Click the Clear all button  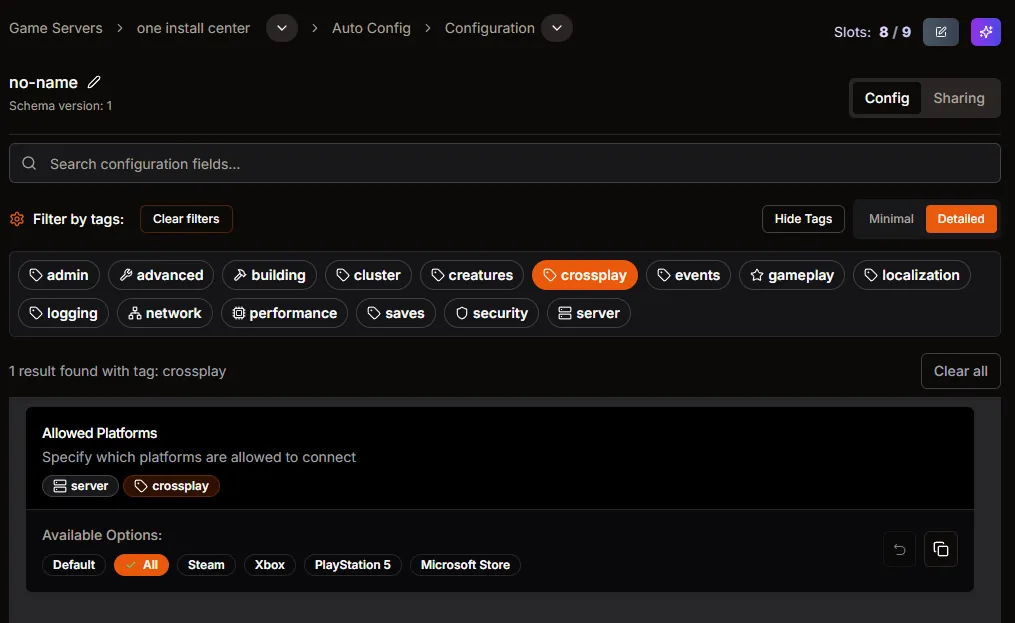[959, 370]
